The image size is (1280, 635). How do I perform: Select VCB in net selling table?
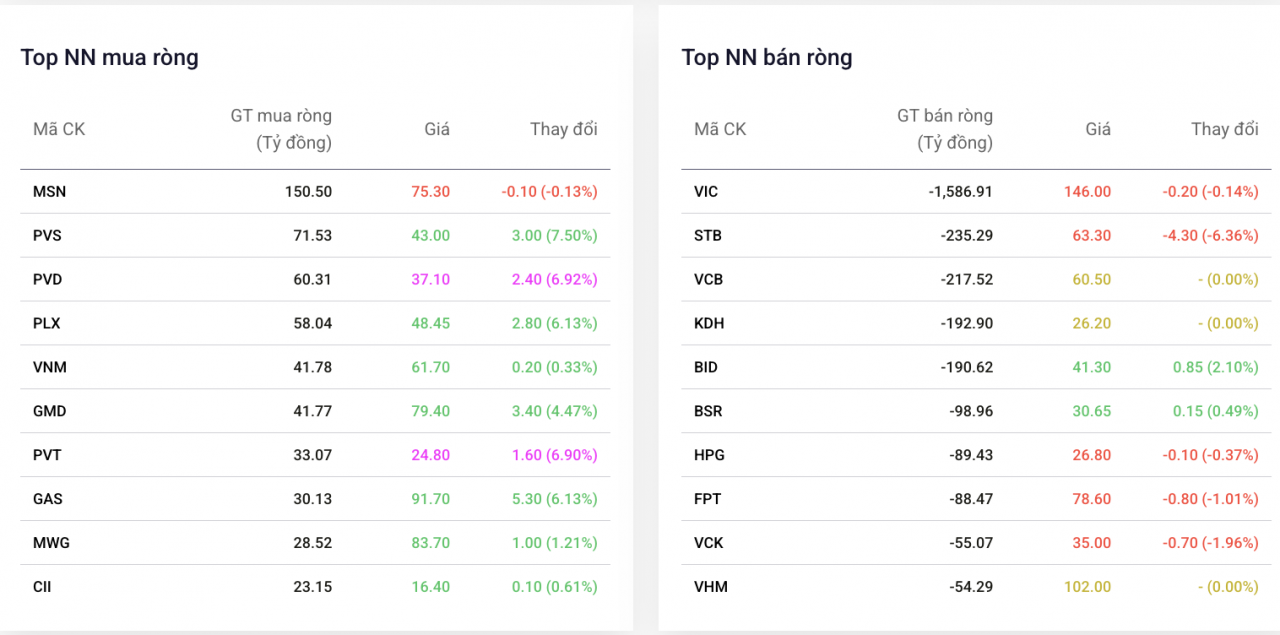[x=708, y=280]
